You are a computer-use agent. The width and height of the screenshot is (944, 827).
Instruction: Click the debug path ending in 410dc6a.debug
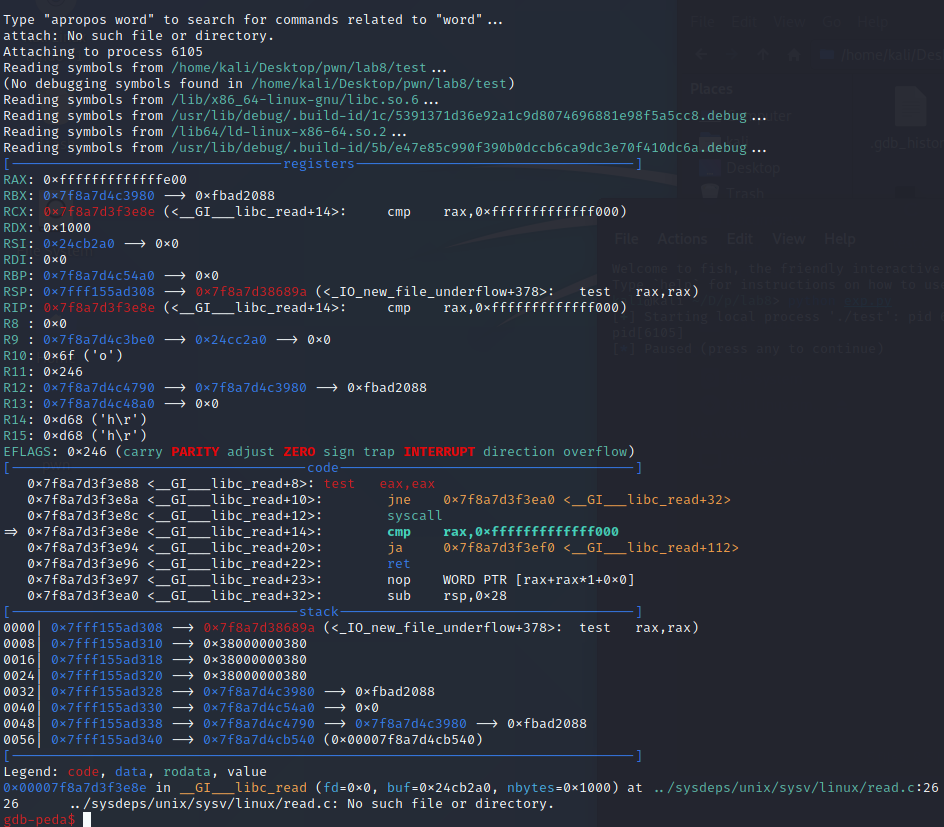pyautogui.click(x=459, y=147)
